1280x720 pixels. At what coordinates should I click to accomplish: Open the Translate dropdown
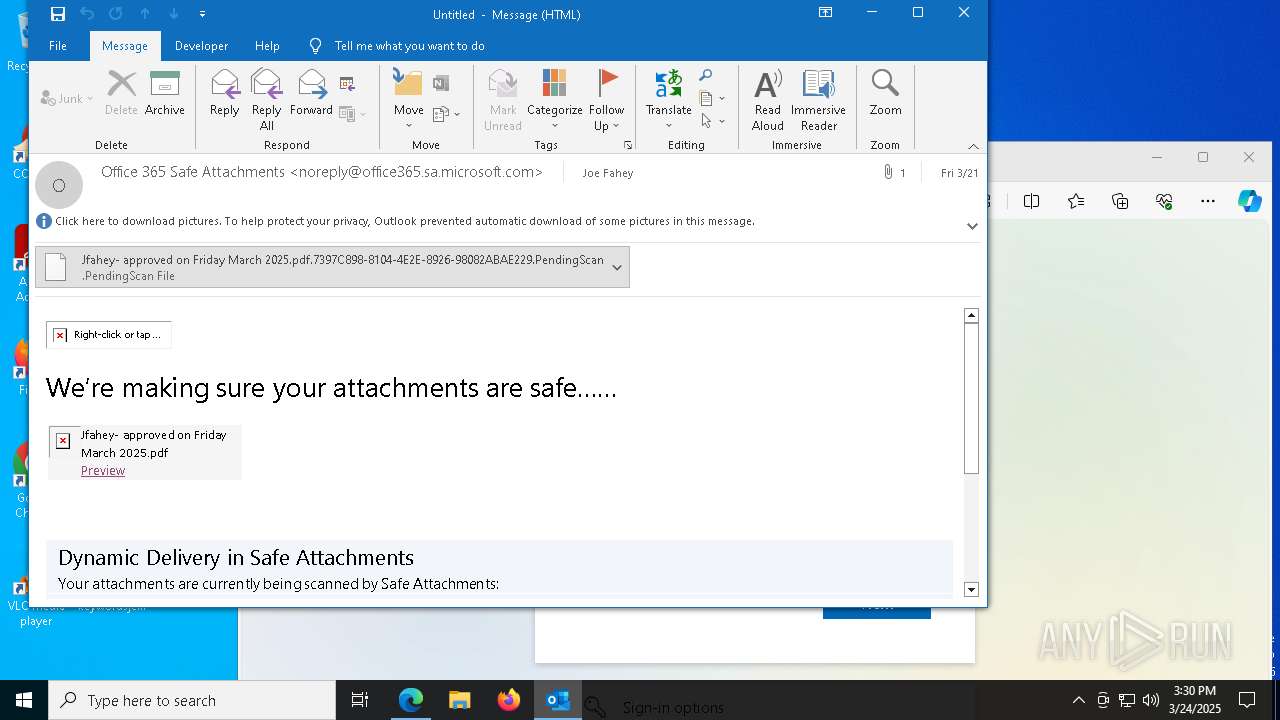click(668, 100)
